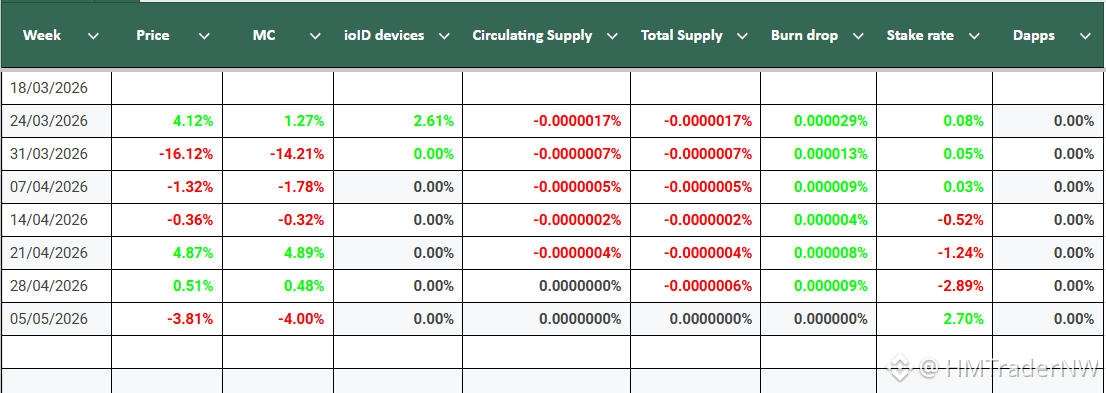Click the -0.0000006% Total Supply cell
The height and width of the screenshot is (393, 1106).
click(695, 286)
